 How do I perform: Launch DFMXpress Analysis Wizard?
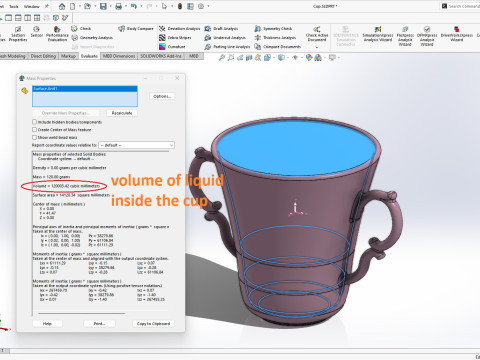[427, 36]
